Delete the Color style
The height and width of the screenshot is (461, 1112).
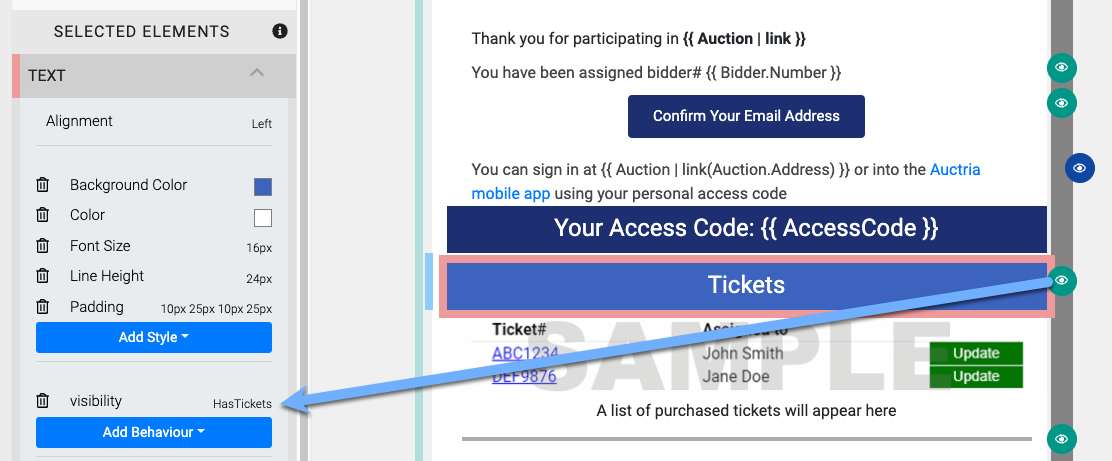[42, 215]
